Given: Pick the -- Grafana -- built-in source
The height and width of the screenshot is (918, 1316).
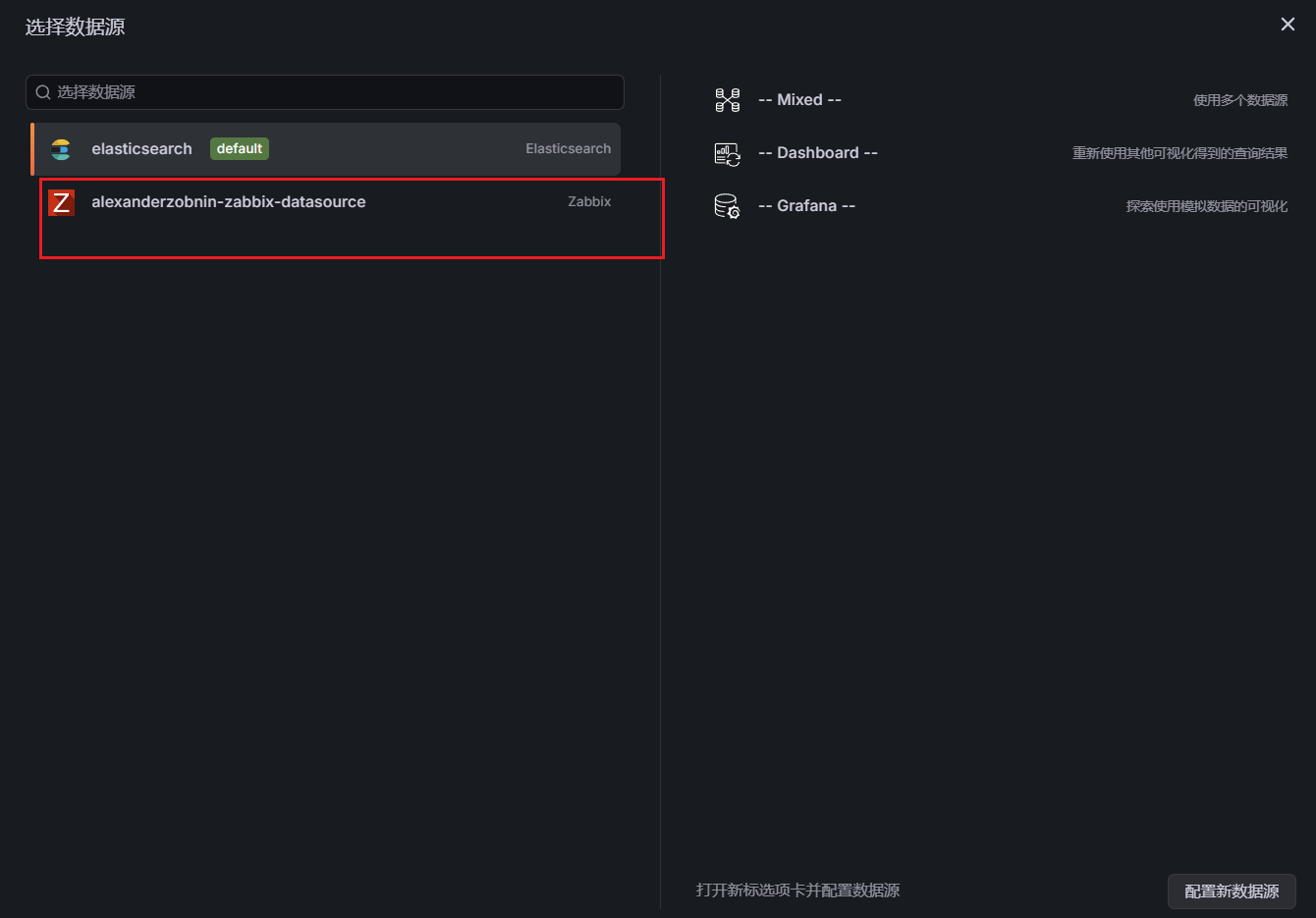Looking at the screenshot, I should 806,206.
